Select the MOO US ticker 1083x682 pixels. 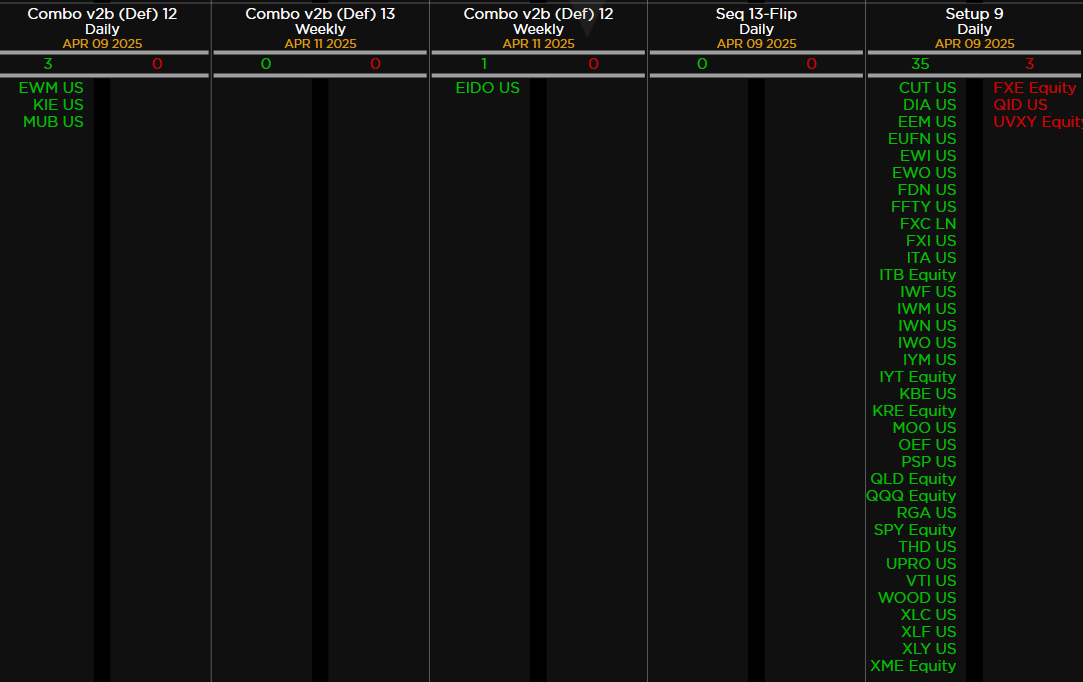point(924,428)
